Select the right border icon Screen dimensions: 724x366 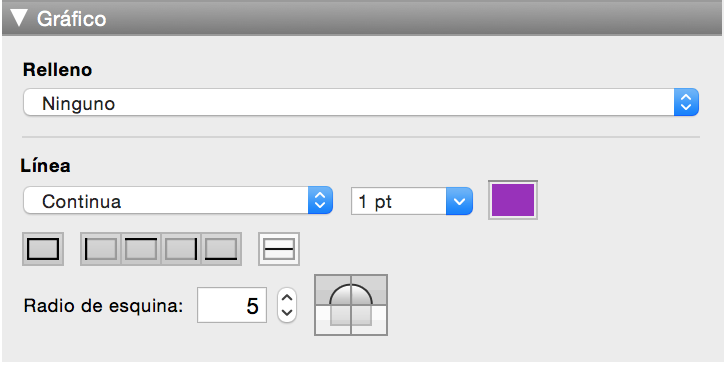coord(181,249)
